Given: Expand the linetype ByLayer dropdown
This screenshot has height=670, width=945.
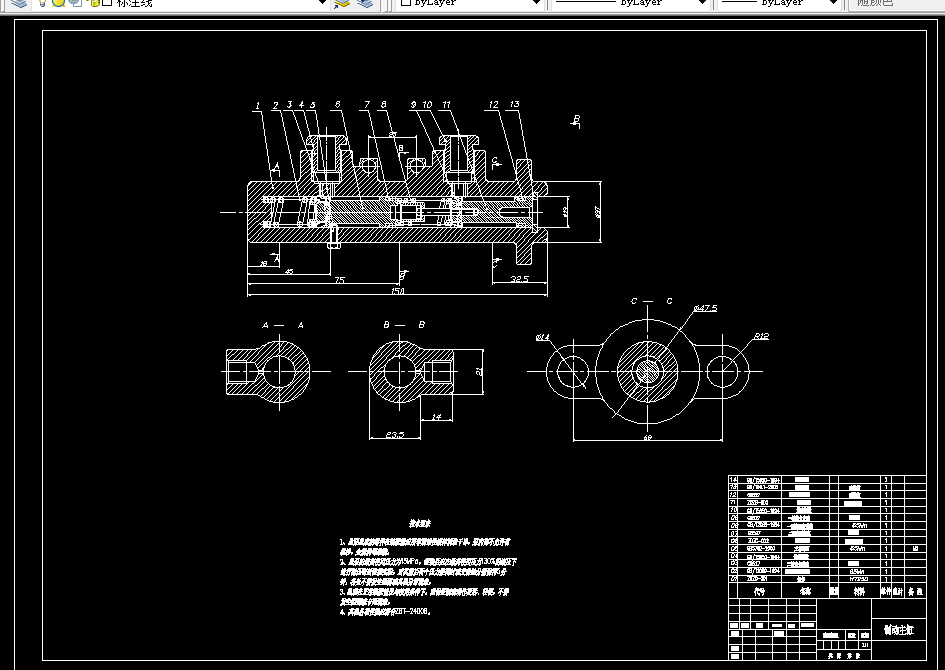Looking at the screenshot, I should pyautogui.click(x=702, y=3).
